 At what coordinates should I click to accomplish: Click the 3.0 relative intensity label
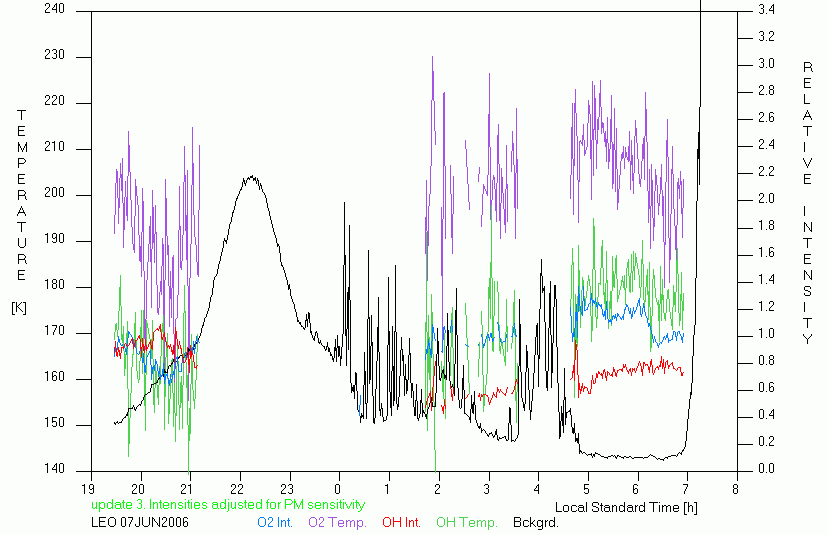click(x=766, y=63)
